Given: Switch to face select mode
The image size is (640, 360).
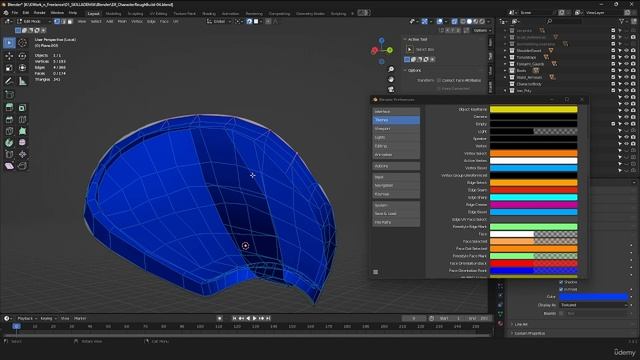Looking at the screenshot, I should point(70,21).
